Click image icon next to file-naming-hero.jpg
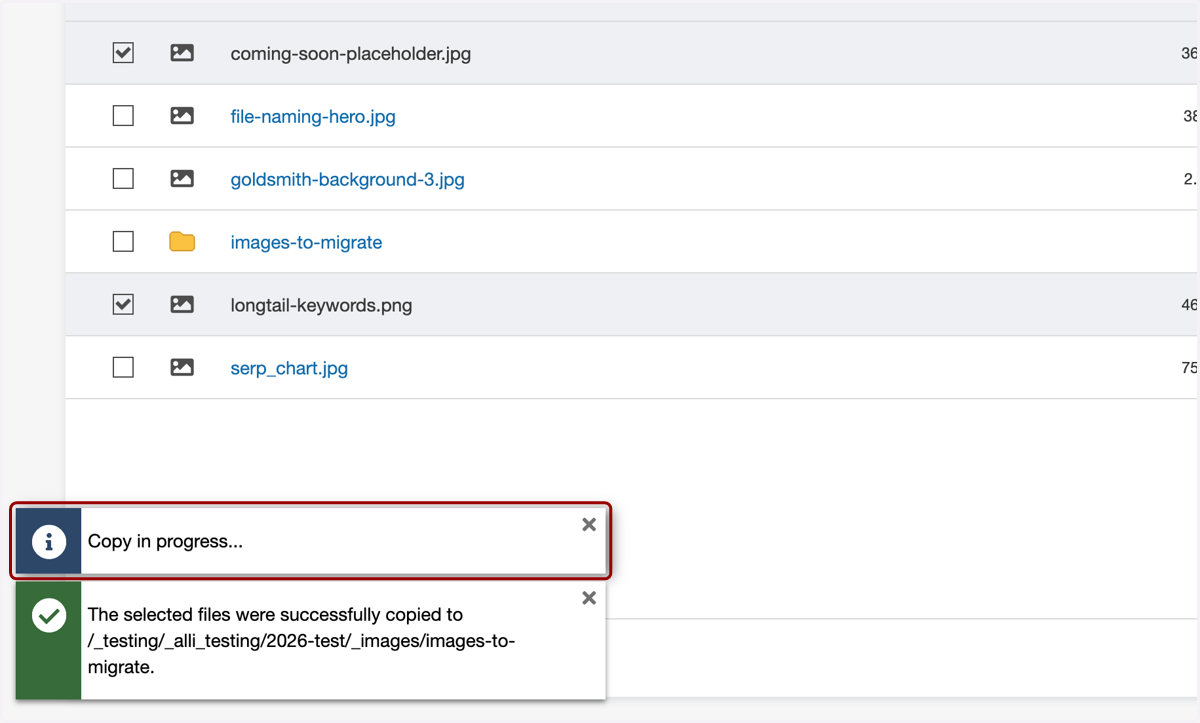Viewport: 1200px width, 723px height. point(182,116)
